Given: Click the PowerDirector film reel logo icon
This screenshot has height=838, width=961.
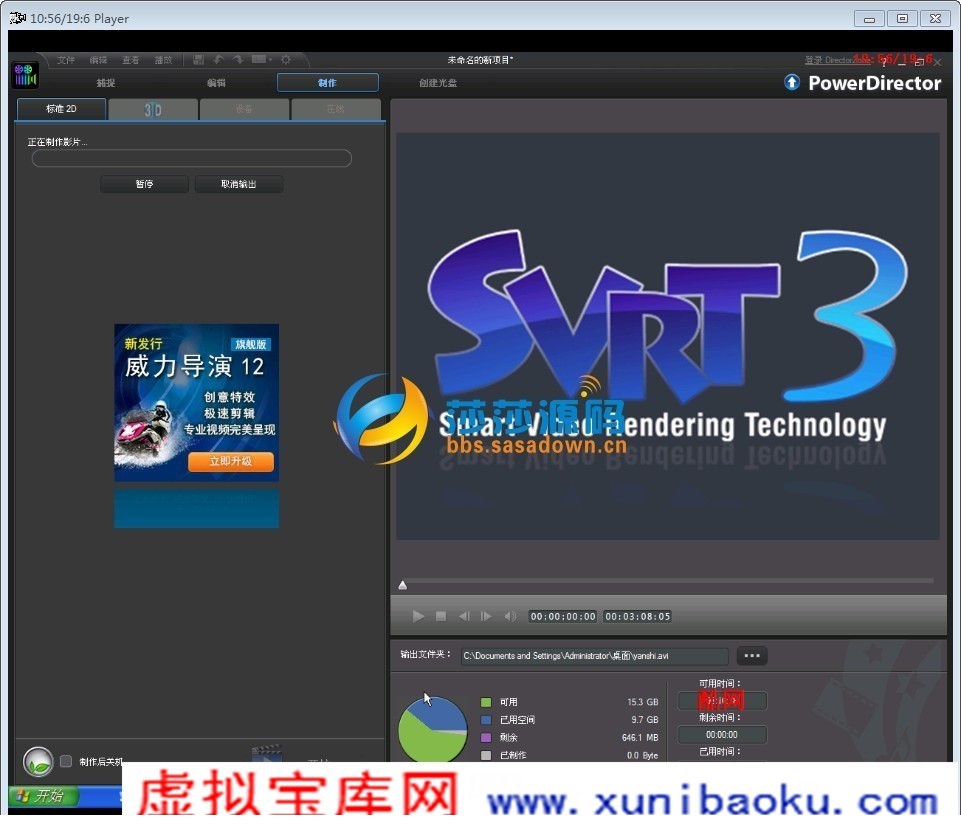Looking at the screenshot, I should [x=25, y=75].
